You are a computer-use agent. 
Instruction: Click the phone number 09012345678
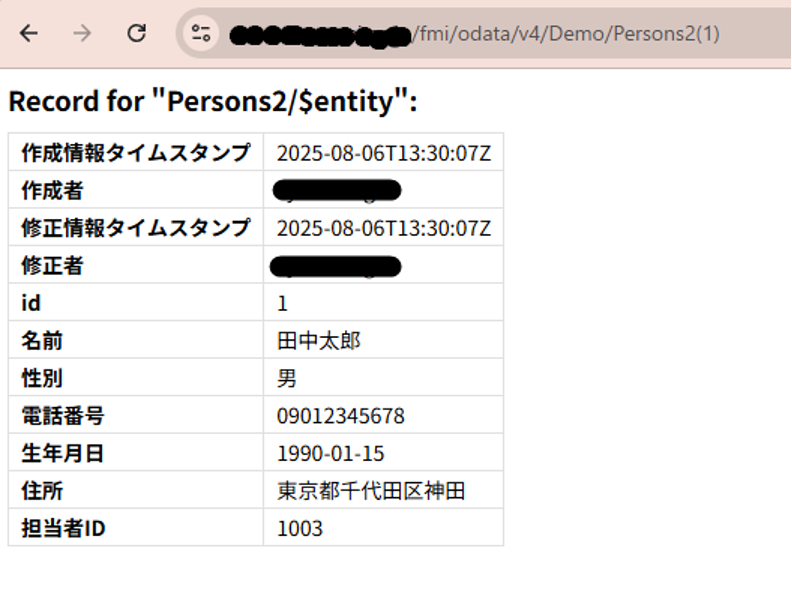click(x=340, y=416)
